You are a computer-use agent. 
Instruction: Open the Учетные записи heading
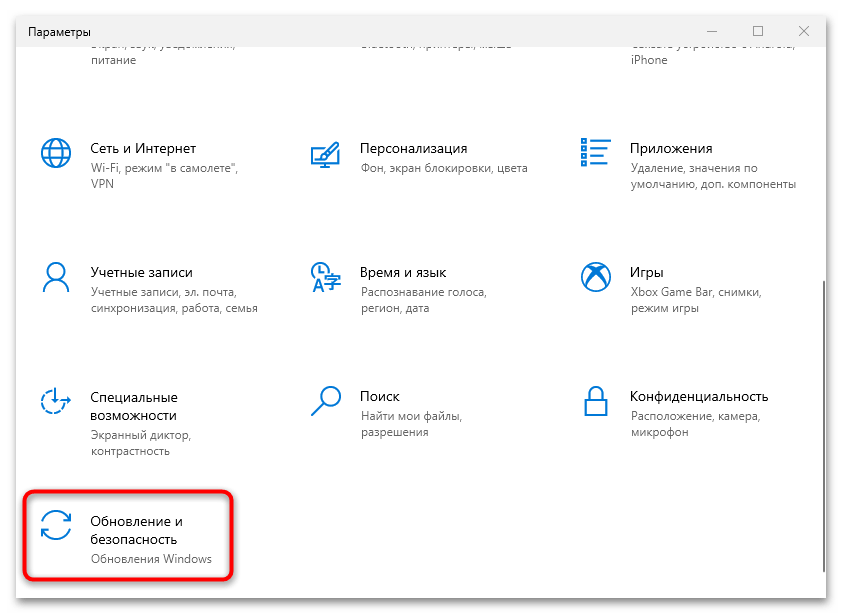point(141,272)
